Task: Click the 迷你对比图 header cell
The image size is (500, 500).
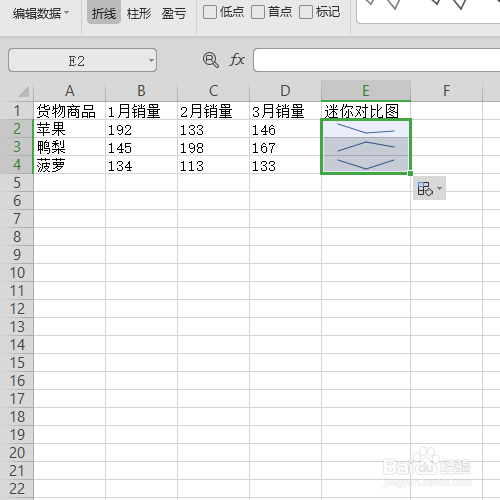Action: coord(366,111)
